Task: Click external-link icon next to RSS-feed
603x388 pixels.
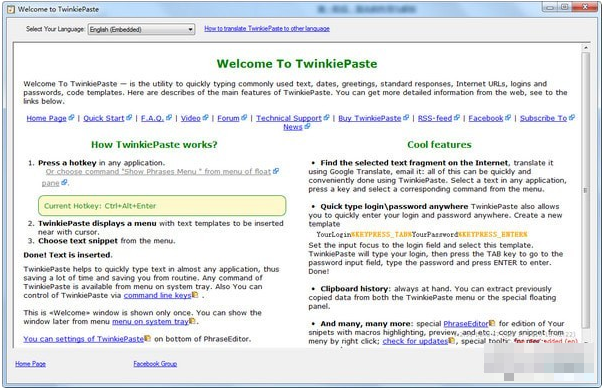Action: coord(457,118)
